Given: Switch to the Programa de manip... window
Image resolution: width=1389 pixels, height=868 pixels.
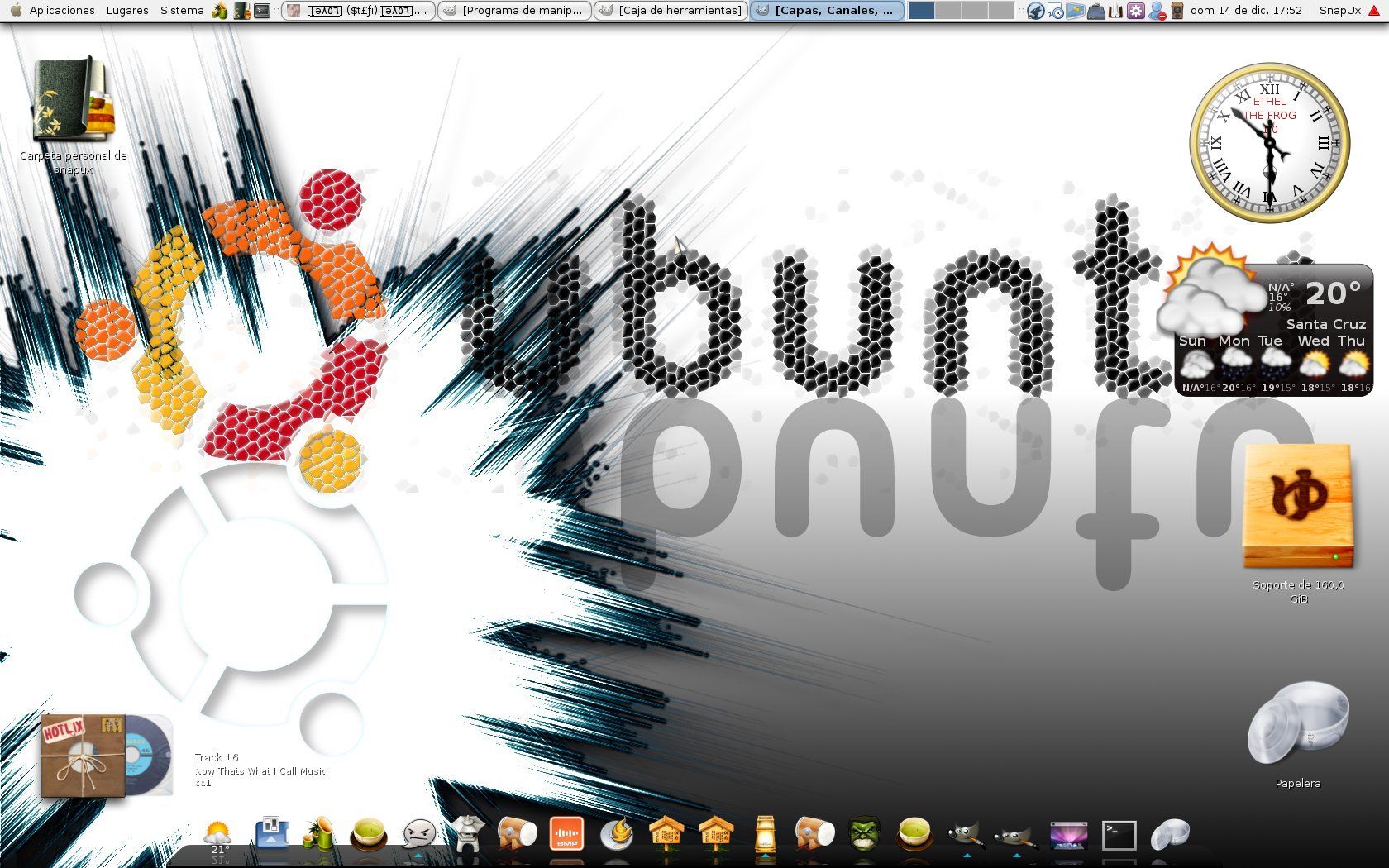Looking at the screenshot, I should pos(514,11).
